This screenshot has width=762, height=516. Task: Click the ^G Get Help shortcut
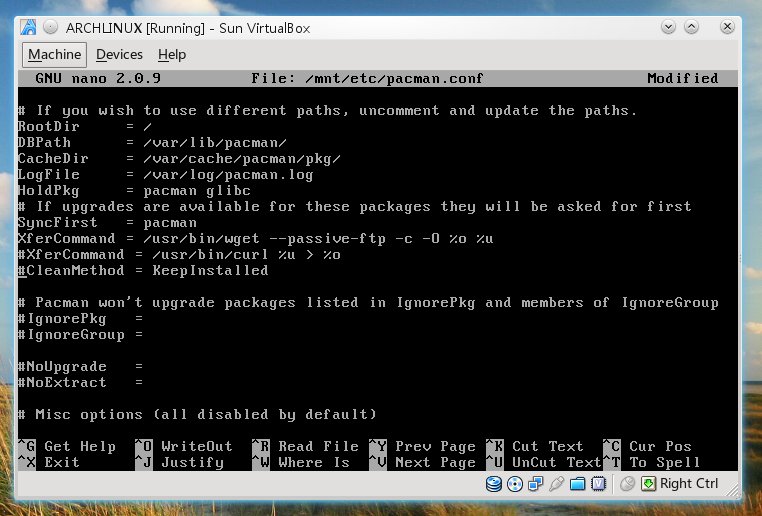point(67,447)
